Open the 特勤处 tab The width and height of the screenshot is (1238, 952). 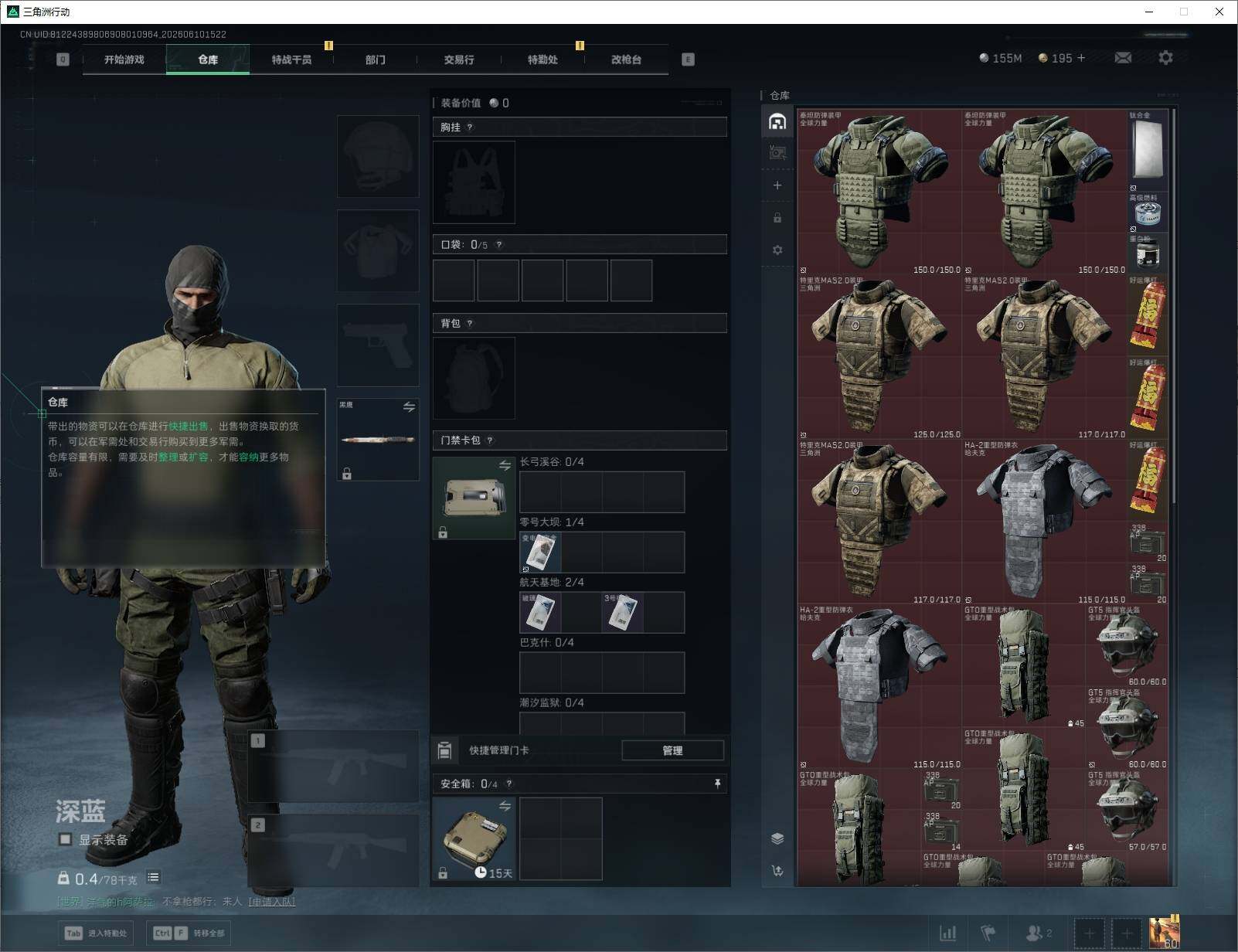coord(542,59)
